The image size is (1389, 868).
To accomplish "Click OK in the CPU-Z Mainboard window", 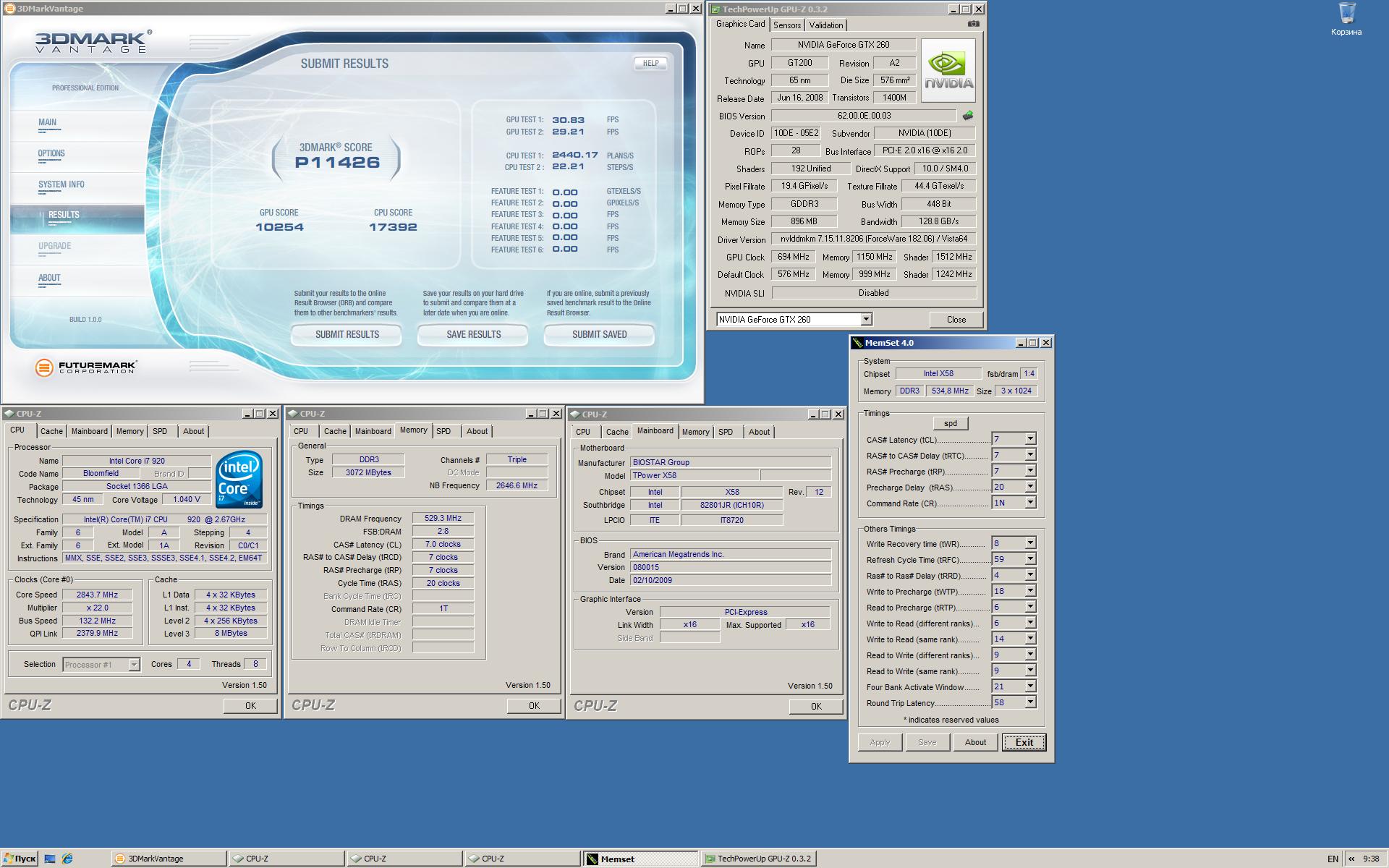I will point(816,706).
